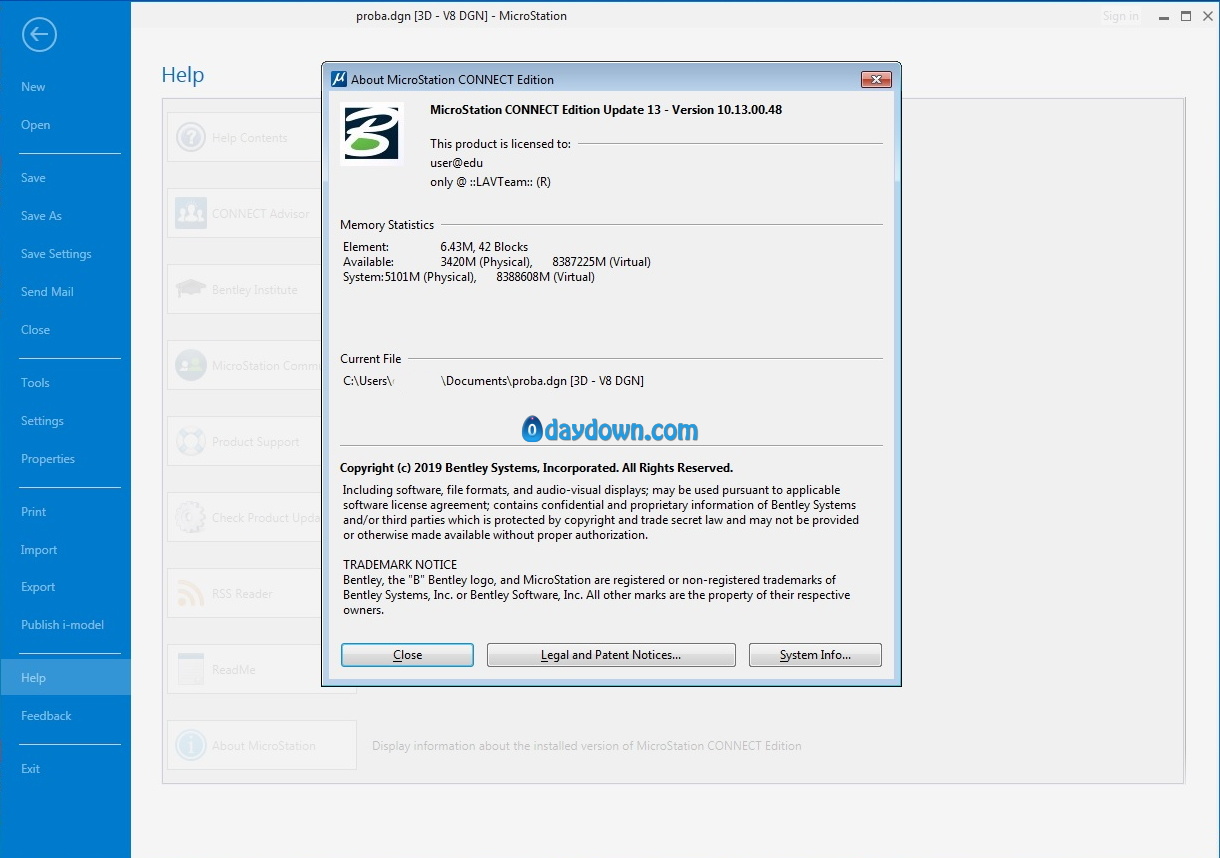This screenshot has height=858, width=1220.
Task: Select Save Settings in the sidebar
Action: coord(65,254)
